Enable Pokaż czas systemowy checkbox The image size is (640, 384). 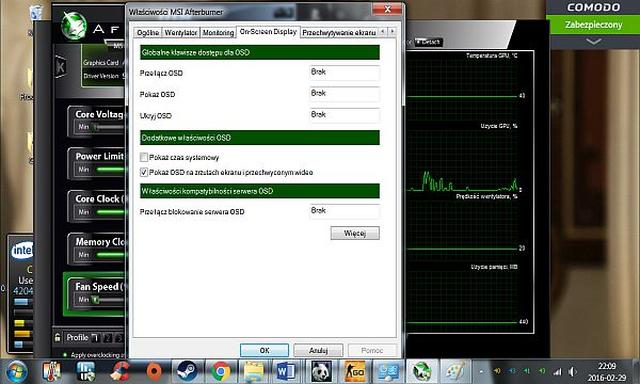pyautogui.click(x=144, y=157)
